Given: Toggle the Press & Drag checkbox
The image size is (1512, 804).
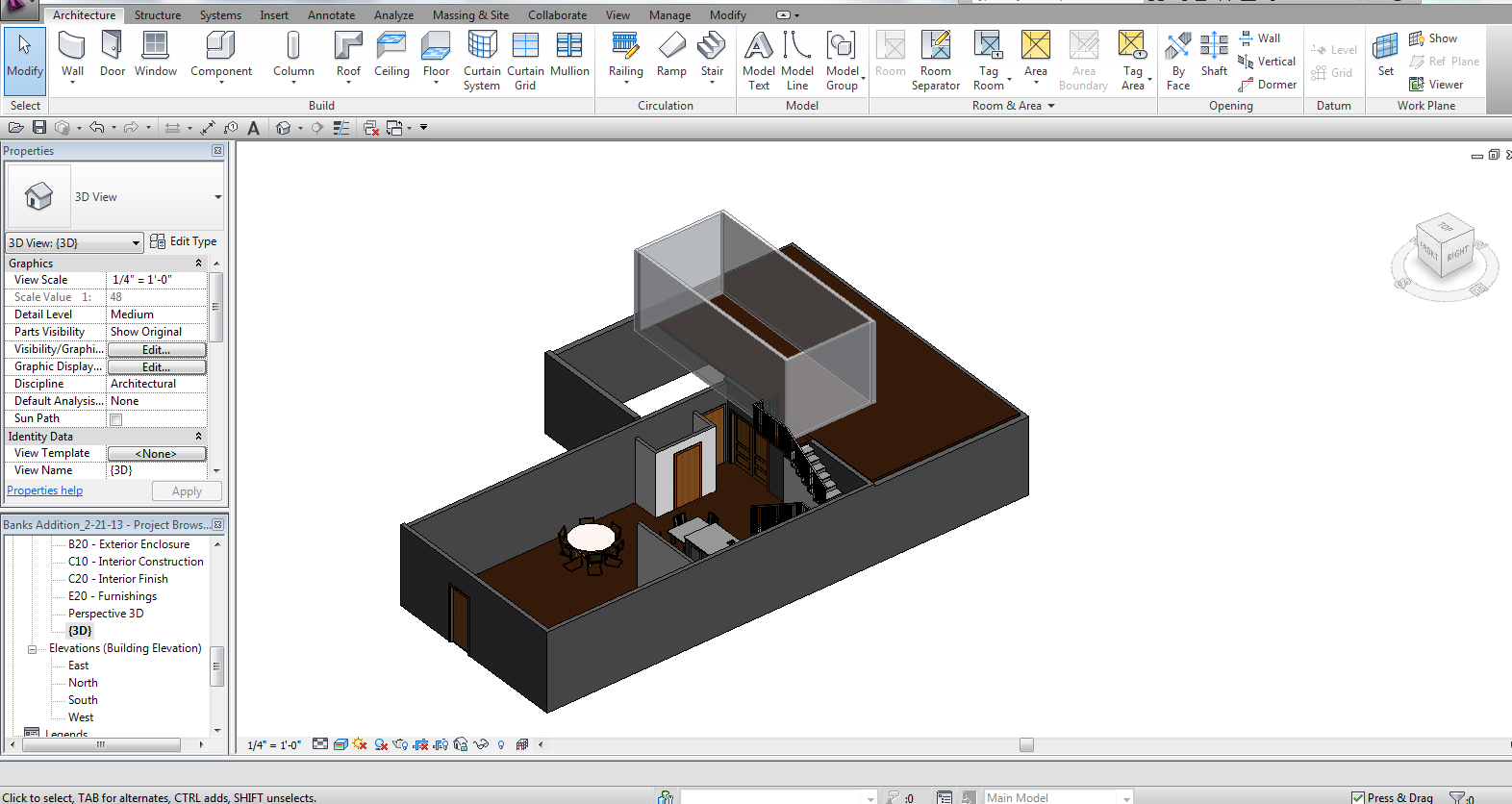Looking at the screenshot, I should coord(1358,797).
